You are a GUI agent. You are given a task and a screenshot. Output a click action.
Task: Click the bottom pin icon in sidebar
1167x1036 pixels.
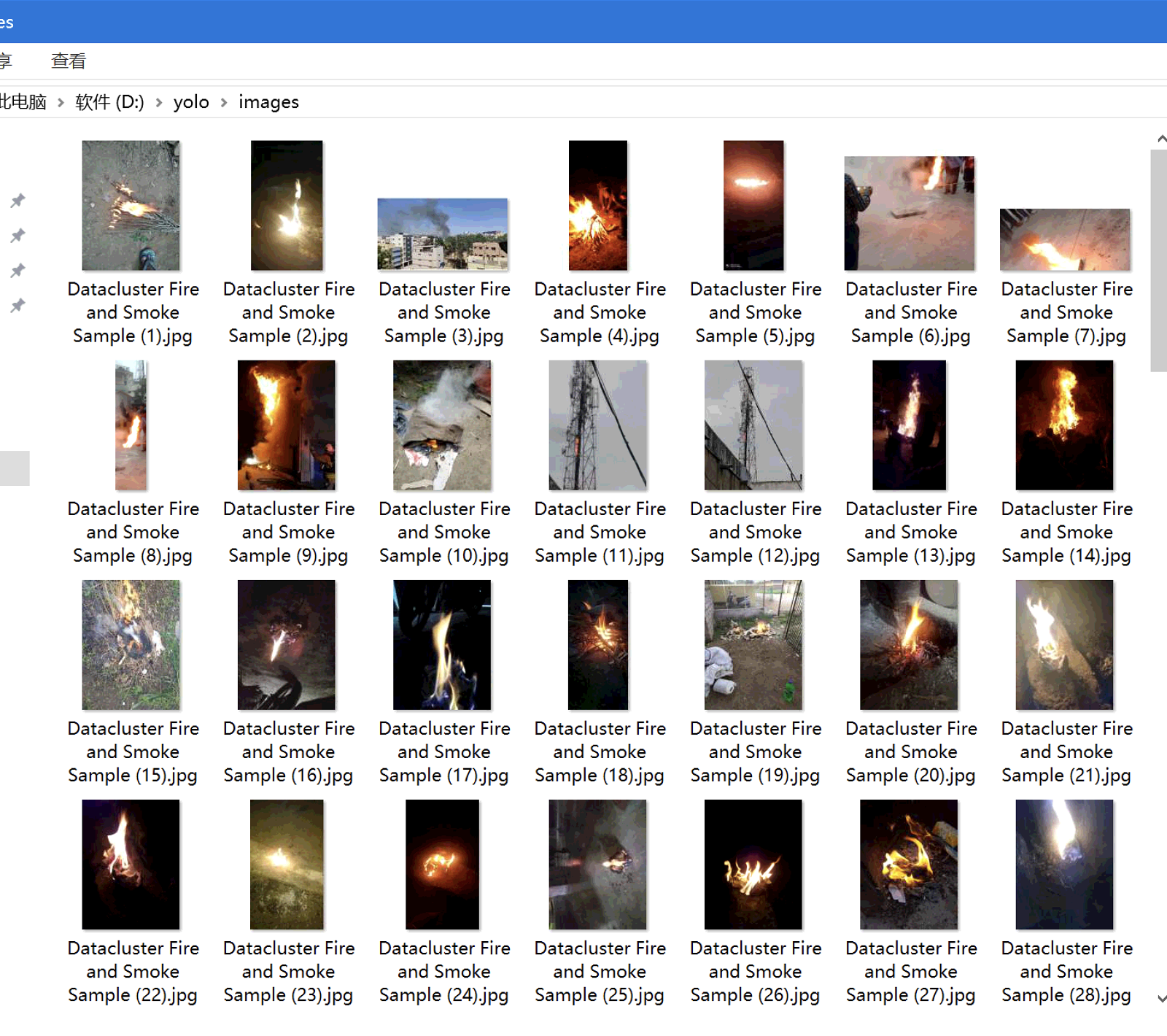tap(18, 306)
